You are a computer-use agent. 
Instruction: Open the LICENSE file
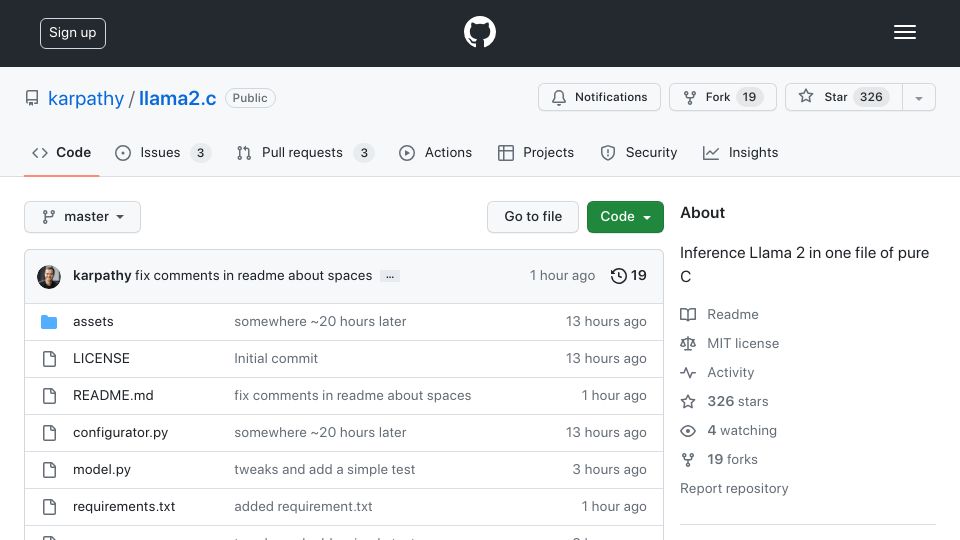(x=101, y=358)
